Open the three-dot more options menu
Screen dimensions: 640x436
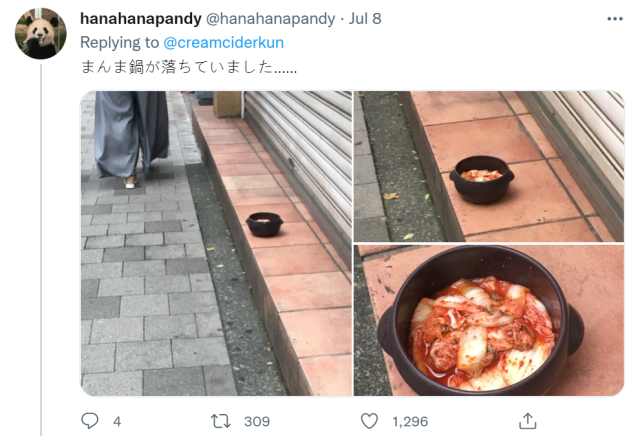(615, 19)
